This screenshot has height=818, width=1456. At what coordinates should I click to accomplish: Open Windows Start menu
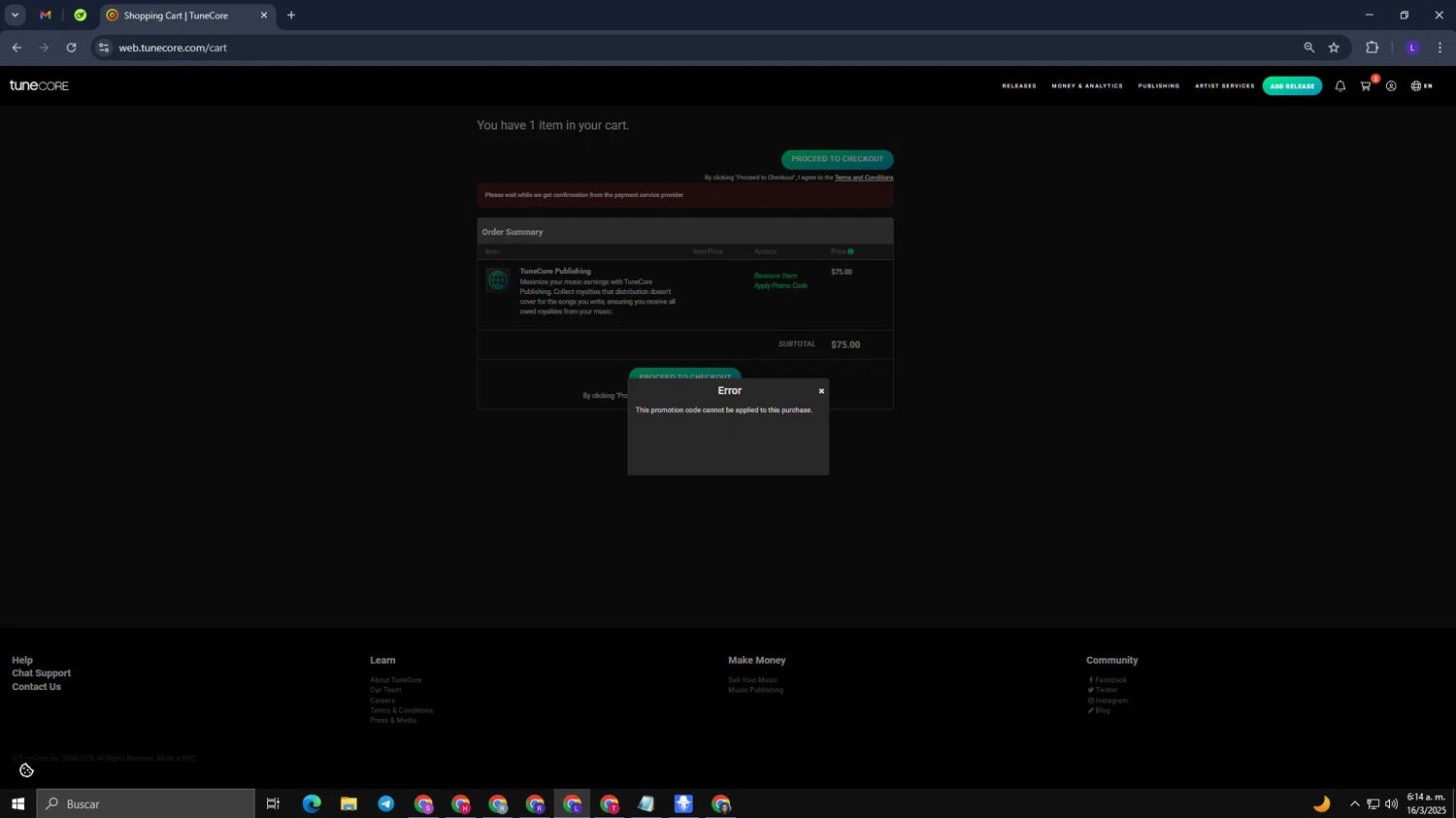17,803
